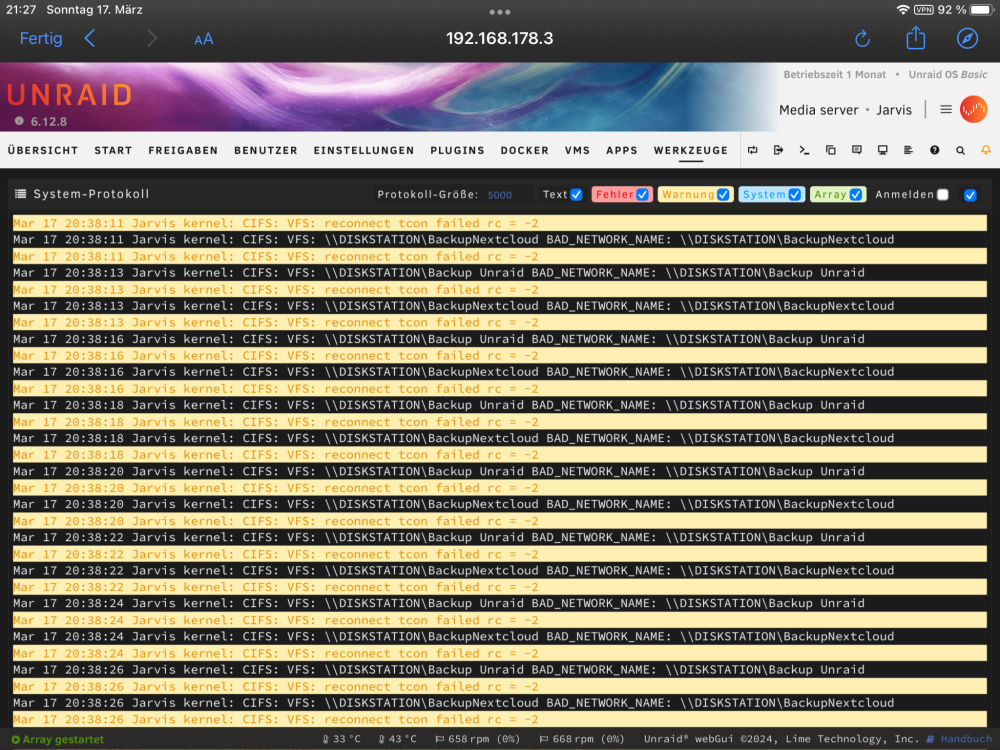Screen dimensions: 1000x750
Task: Open the AA text size menu
Action: pyautogui.click(x=203, y=40)
